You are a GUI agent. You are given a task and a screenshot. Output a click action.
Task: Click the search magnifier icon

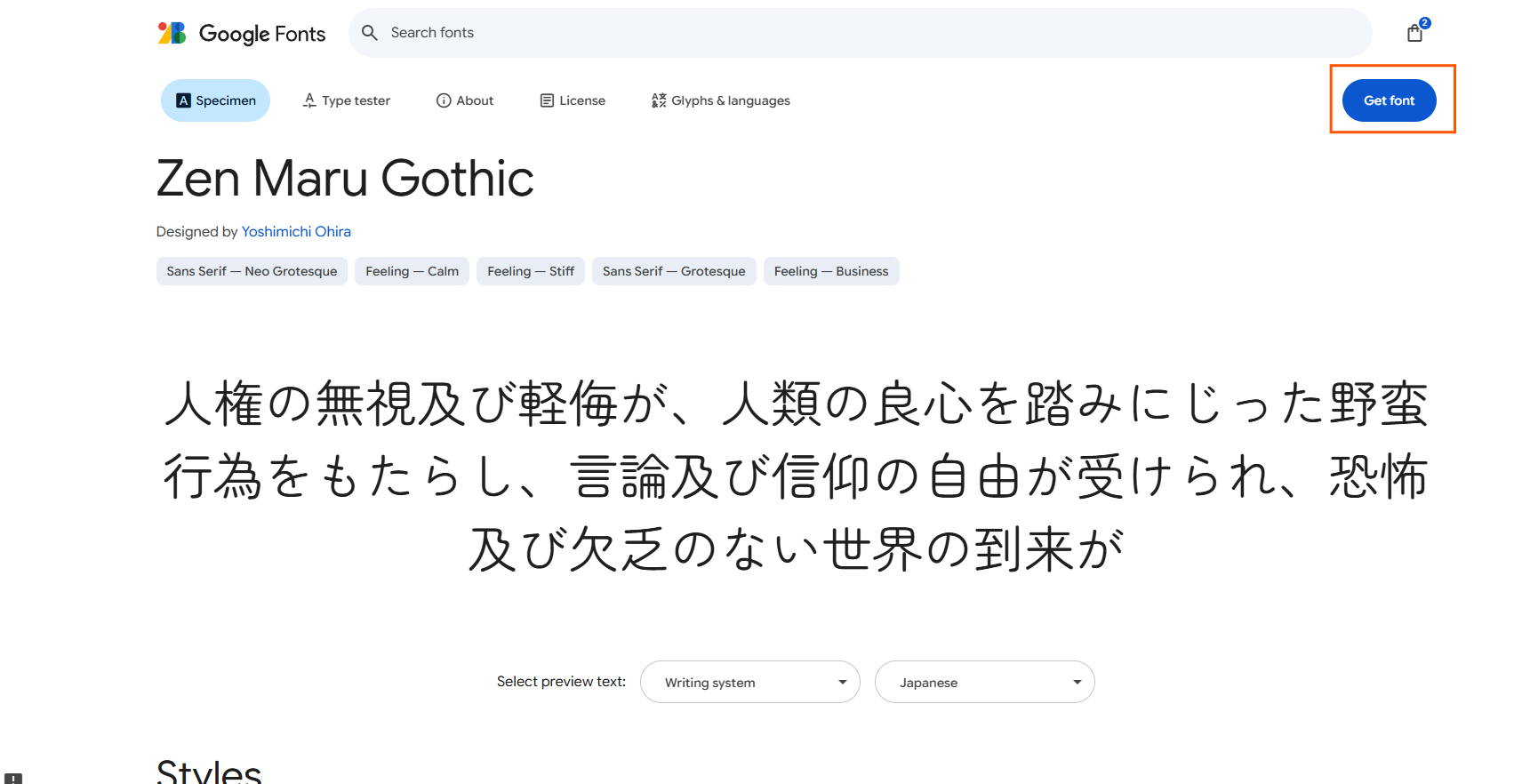(370, 33)
